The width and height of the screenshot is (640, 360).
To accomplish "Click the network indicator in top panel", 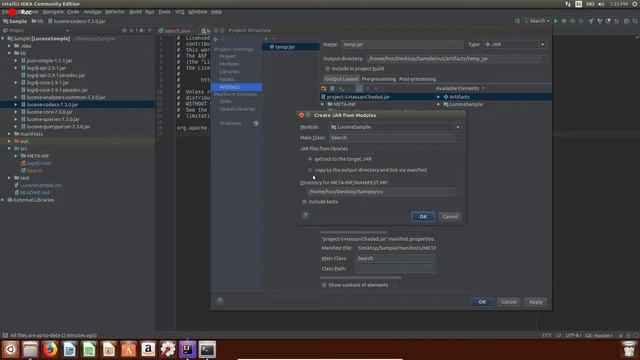I will (x=568, y=4).
